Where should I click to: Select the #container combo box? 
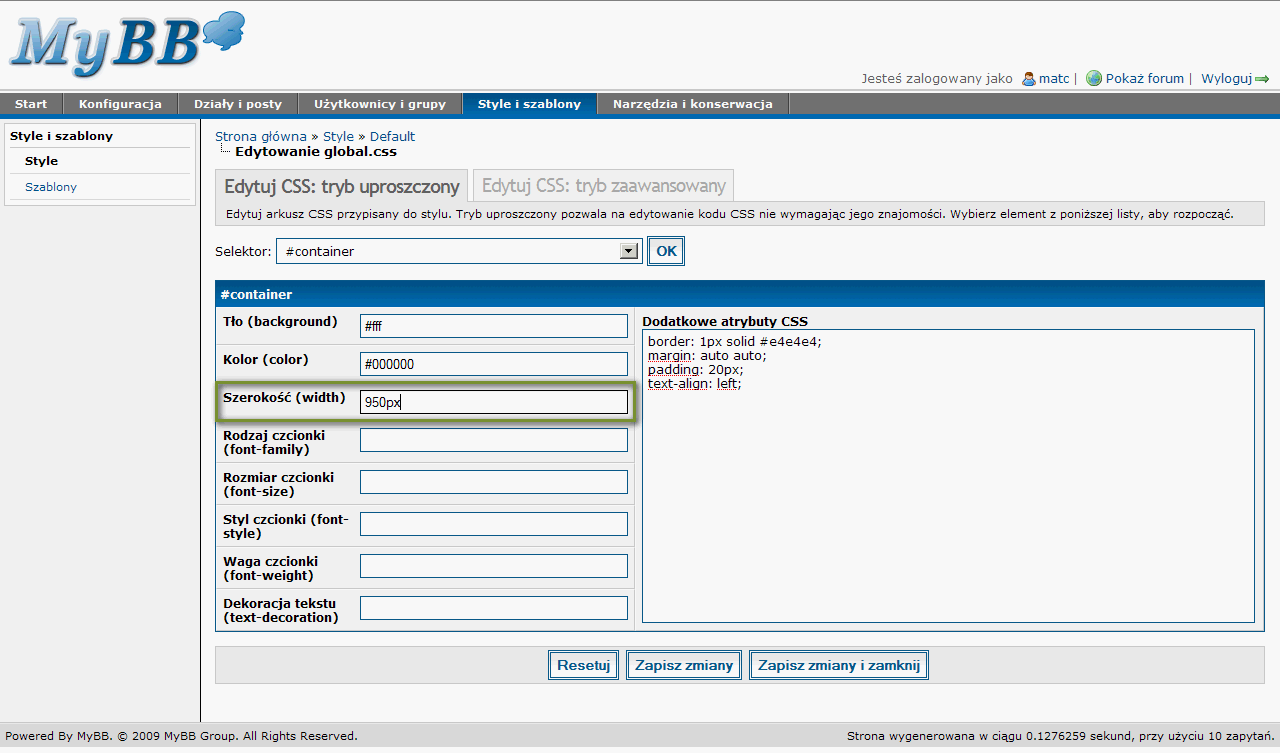pos(459,251)
